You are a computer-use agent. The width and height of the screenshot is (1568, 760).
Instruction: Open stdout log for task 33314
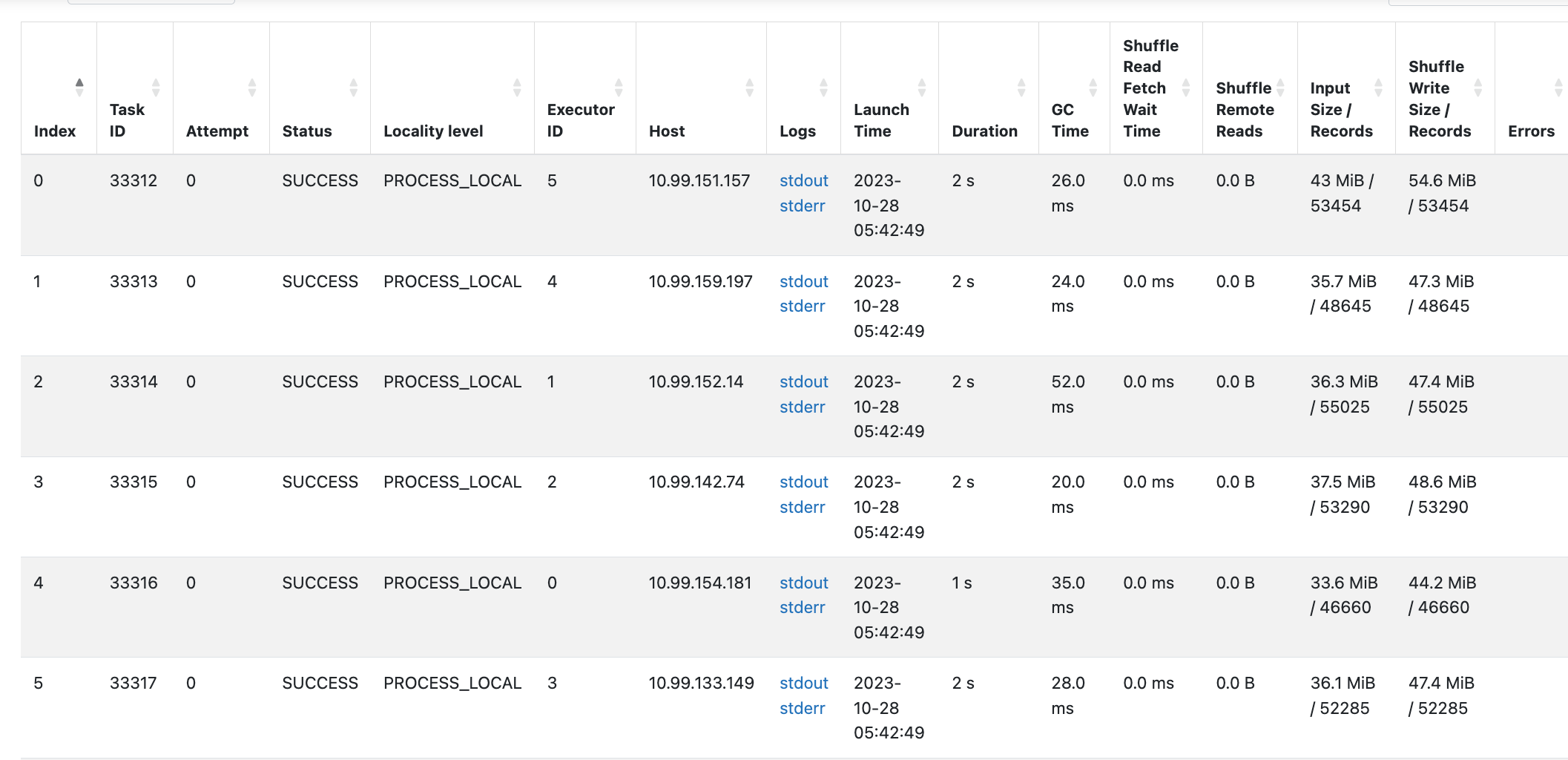click(x=803, y=381)
